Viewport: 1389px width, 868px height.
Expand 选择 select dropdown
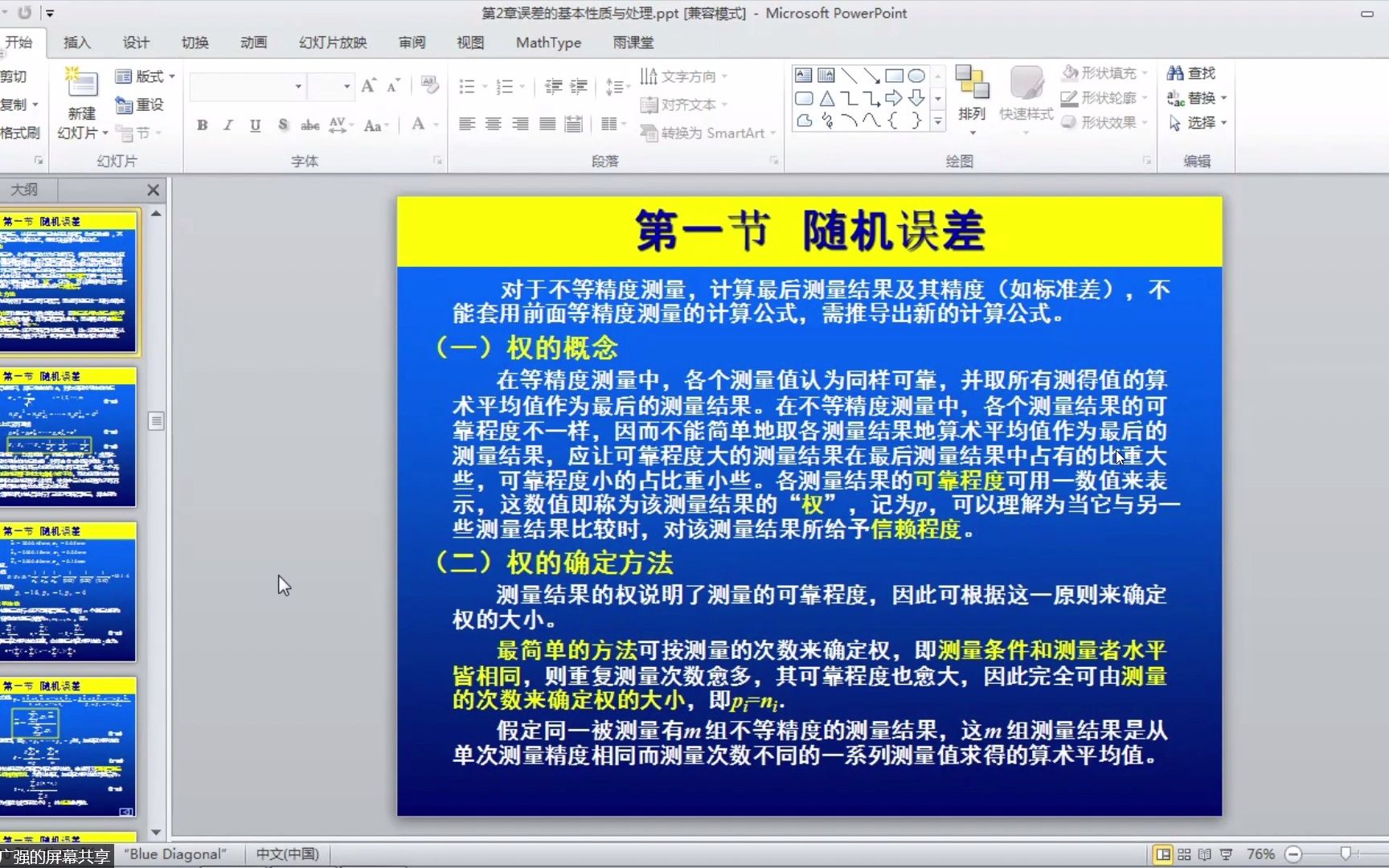pos(1223,123)
